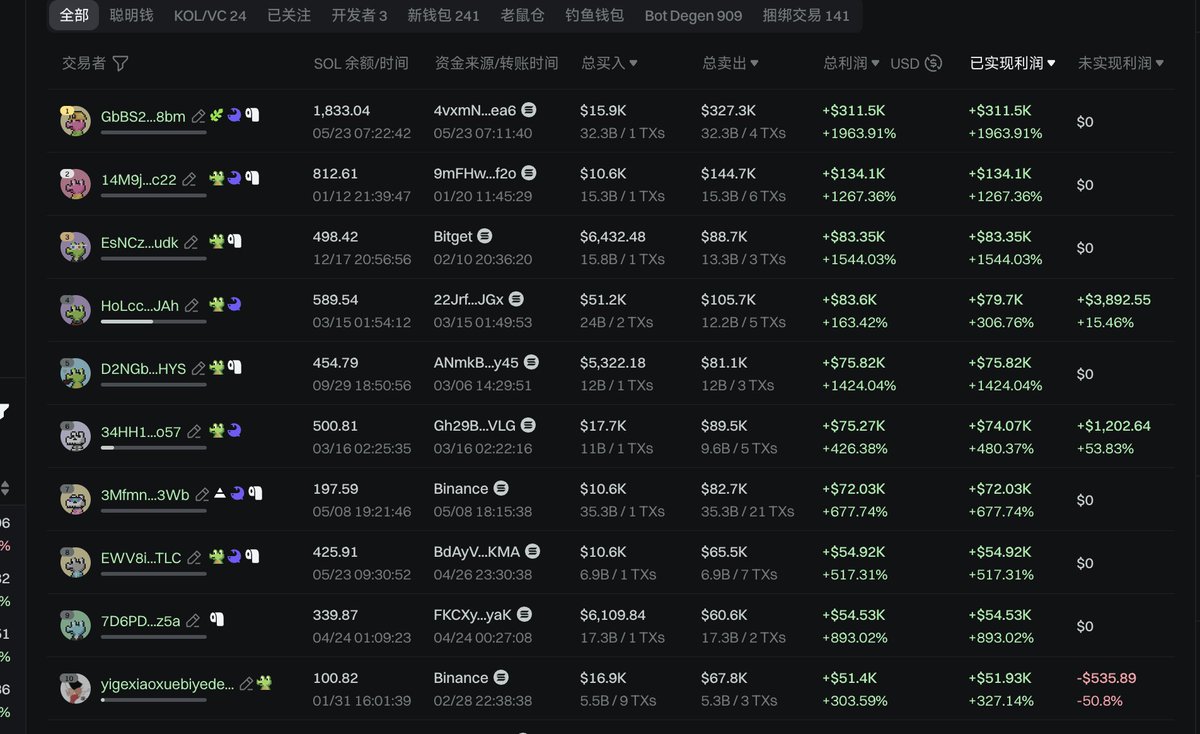Image resolution: width=1200 pixels, height=734 pixels.
Task: Open the avatar of trader 7D6PD...z5a
Action: 75,625
